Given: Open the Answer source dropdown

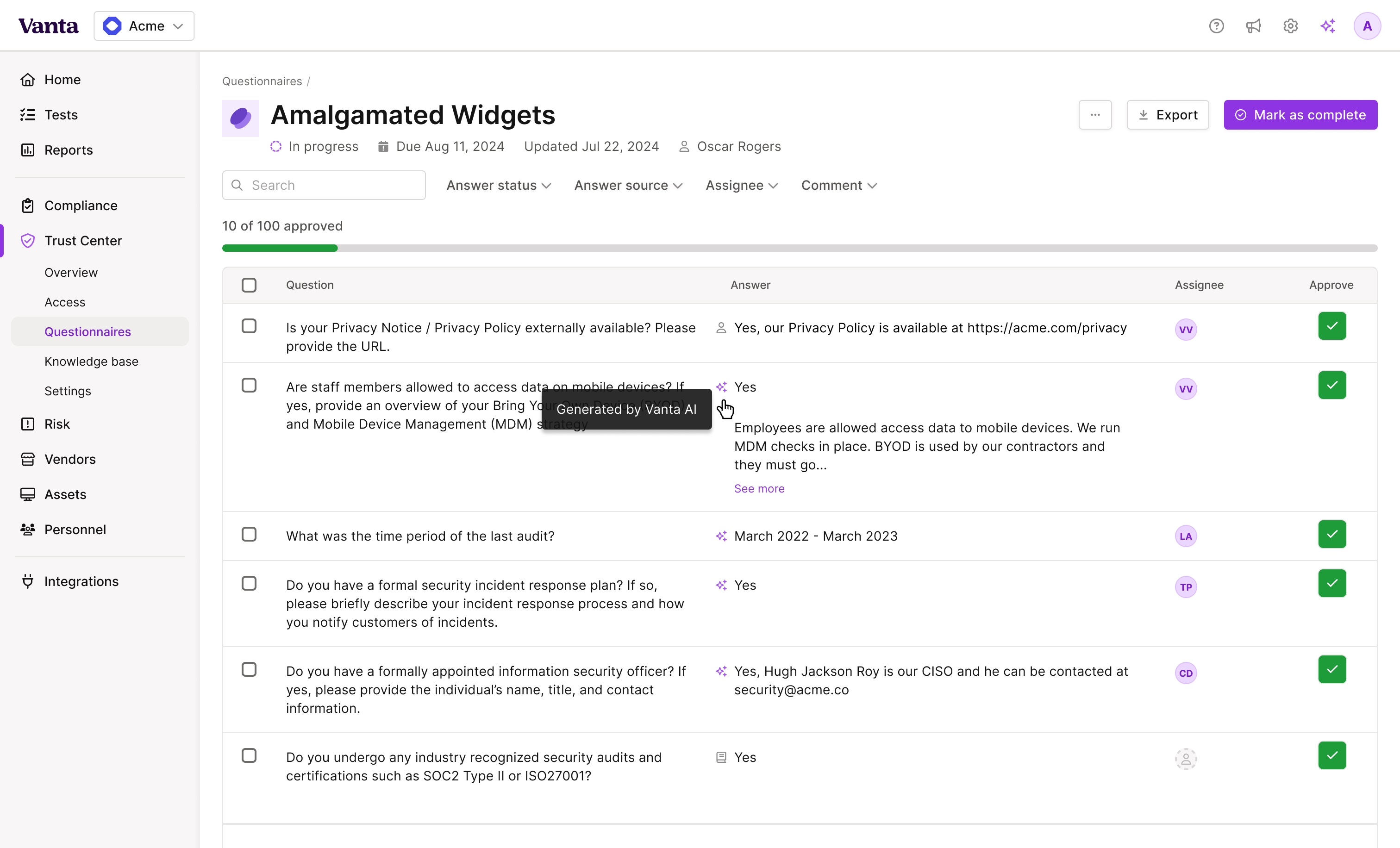Looking at the screenshot, I should (x=628, y=185).
